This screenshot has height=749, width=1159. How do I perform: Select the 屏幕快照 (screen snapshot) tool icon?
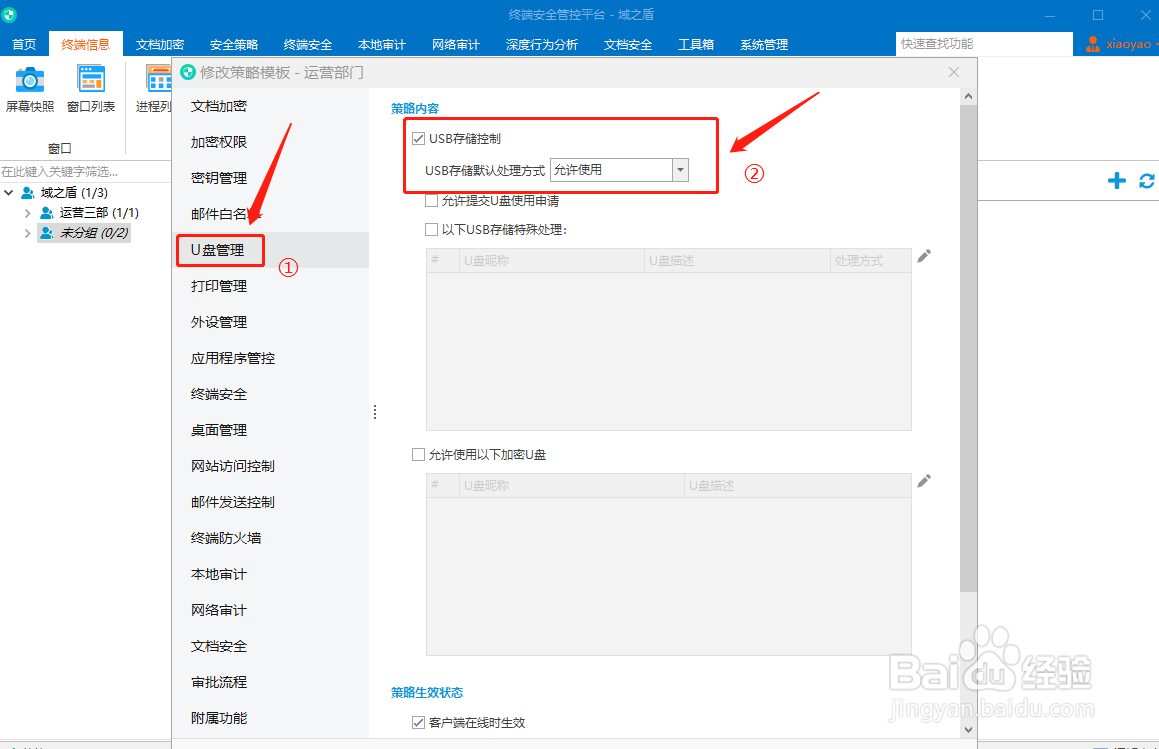[x=29, y=79]
